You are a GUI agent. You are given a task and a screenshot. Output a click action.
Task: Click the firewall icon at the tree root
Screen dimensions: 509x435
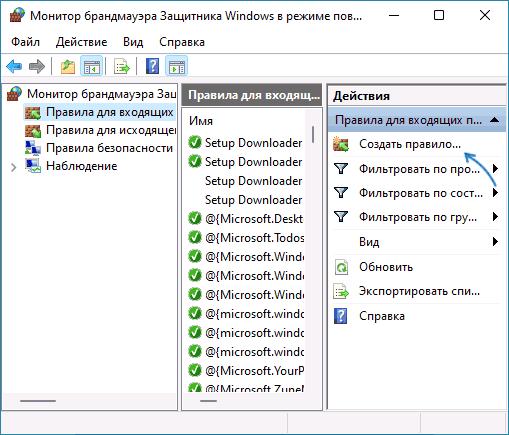point(14,94)
